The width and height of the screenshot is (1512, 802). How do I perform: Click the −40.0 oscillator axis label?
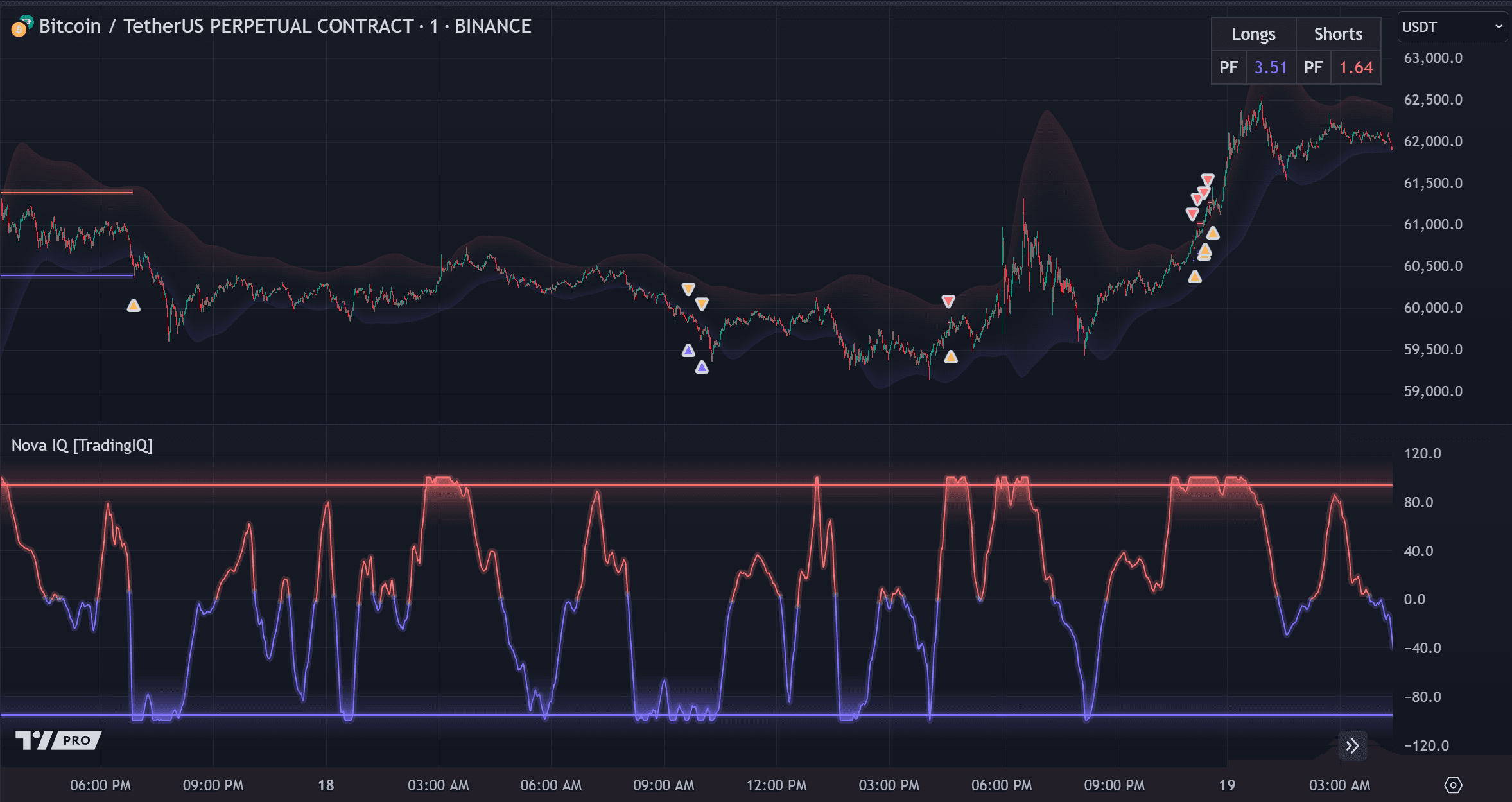pyautogui.click(x=1422, y=648)
